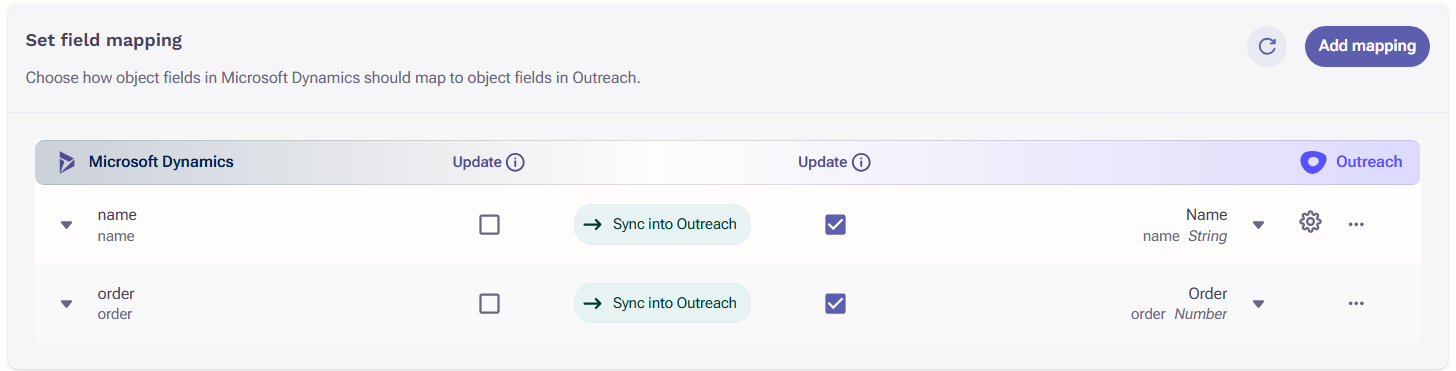Image resolution: width=1456 pixels, height=371 pixels.
Task: Open more options for Name mapping row
Action: (1356, 224)
